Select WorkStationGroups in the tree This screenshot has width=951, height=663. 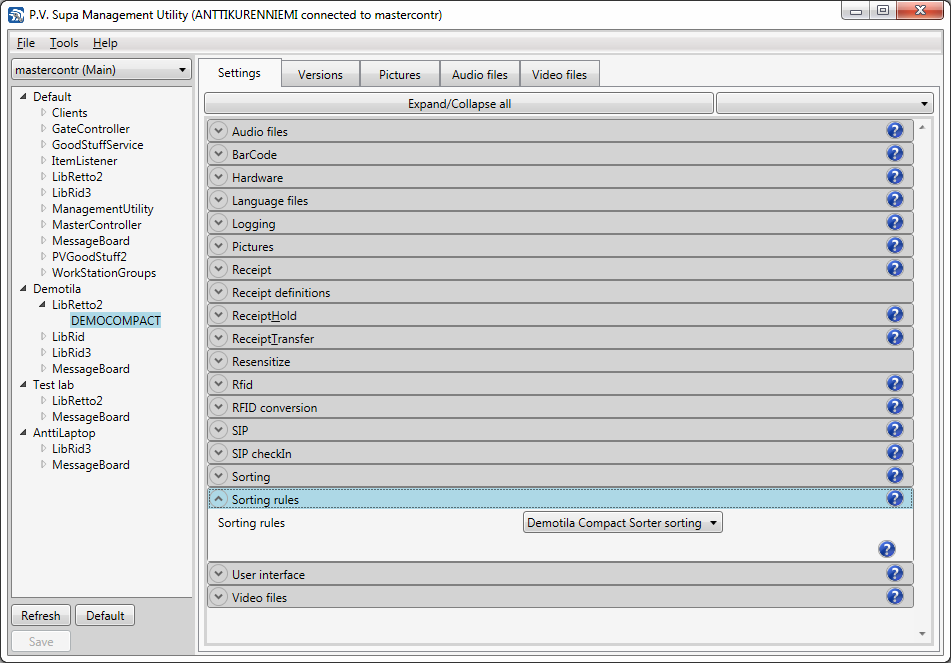pos(104,272)
